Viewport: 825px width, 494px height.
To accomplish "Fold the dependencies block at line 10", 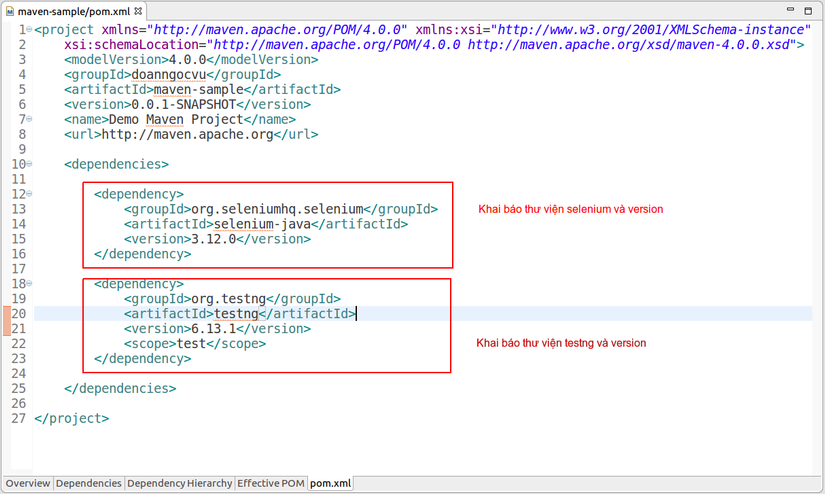I will (29, 164).
